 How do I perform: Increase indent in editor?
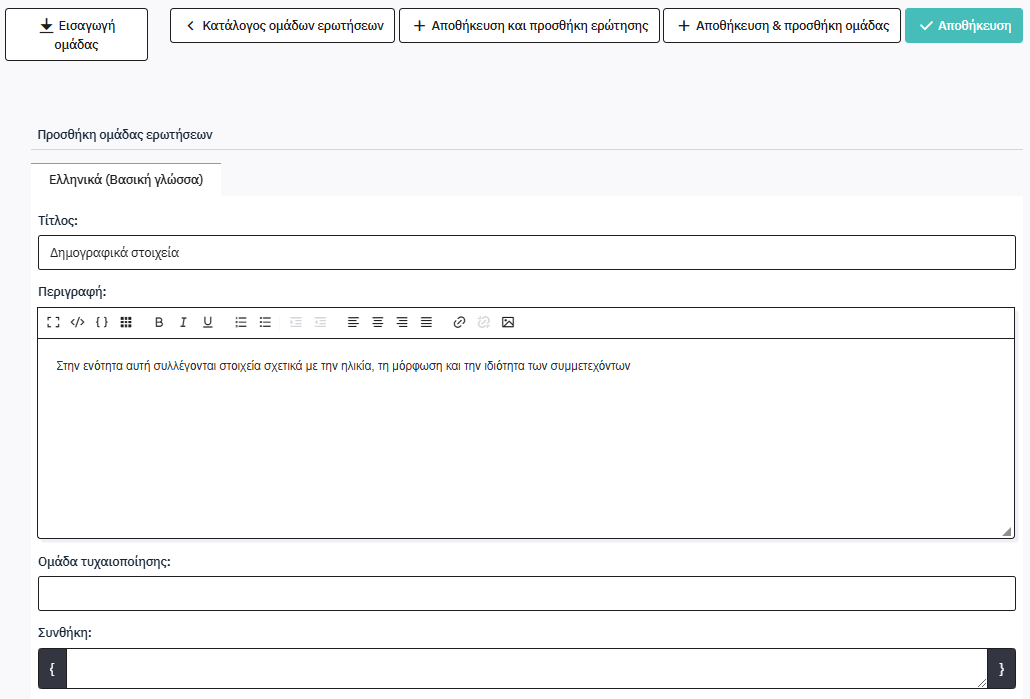pos(296,322)
